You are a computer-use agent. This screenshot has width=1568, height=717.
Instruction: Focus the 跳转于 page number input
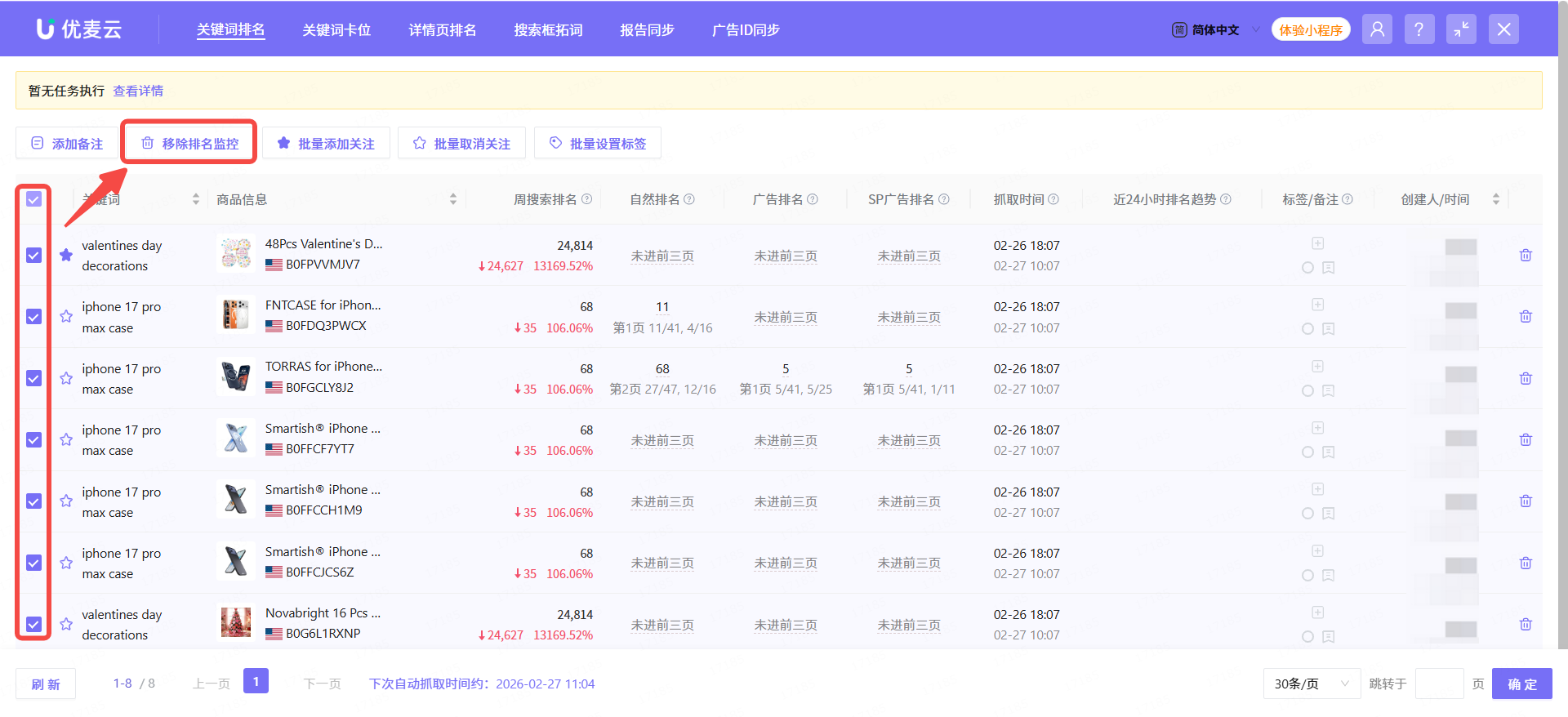pos(1439,684)
